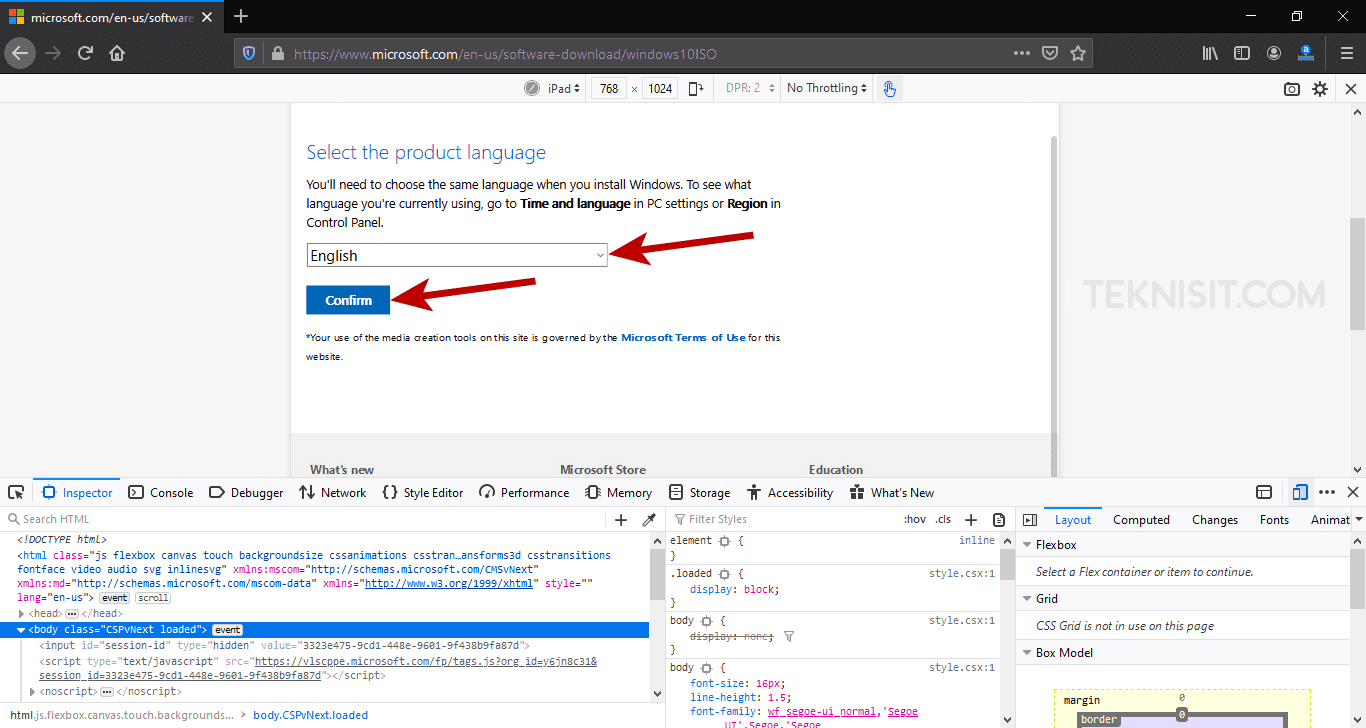Take a screenshot of the viewport

[1292, 89]
